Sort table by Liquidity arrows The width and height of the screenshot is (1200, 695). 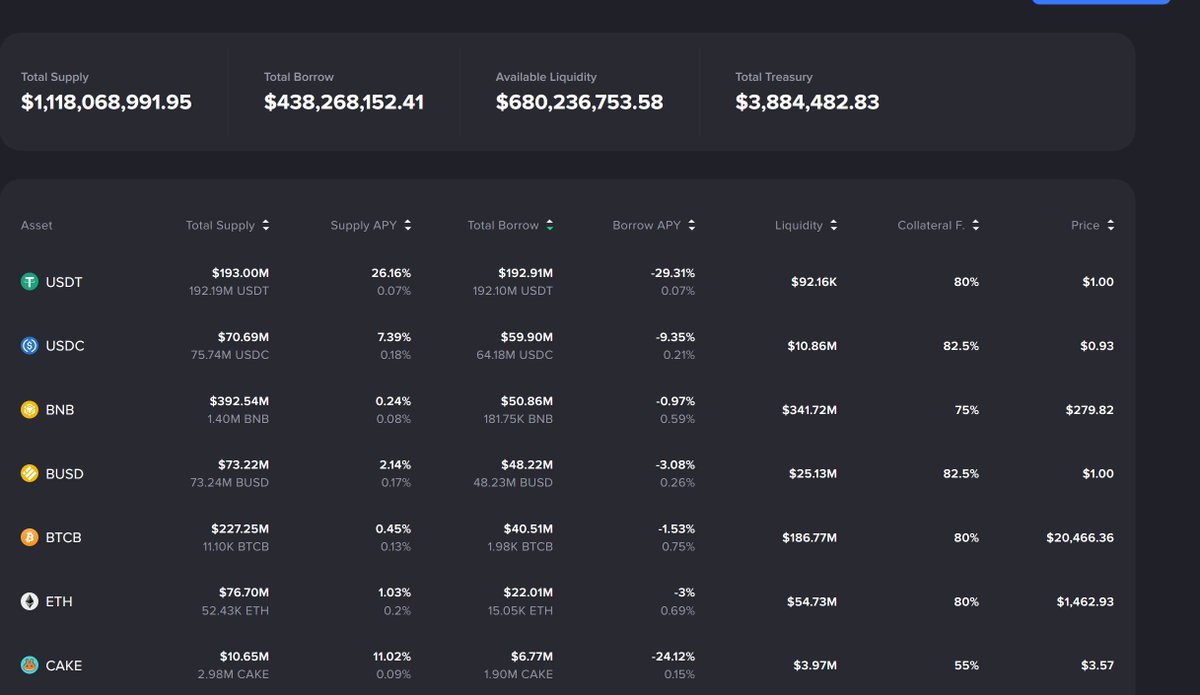coord(834,226)
